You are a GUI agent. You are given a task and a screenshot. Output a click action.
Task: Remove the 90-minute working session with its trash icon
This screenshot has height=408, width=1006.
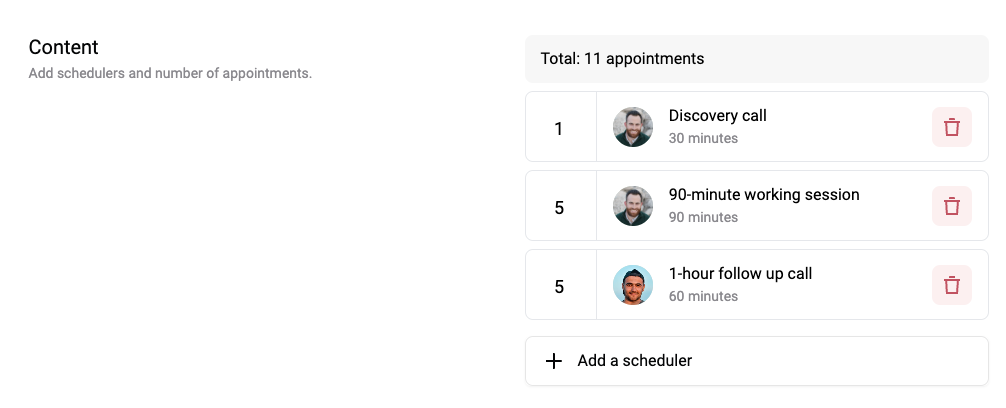[951, 206]
